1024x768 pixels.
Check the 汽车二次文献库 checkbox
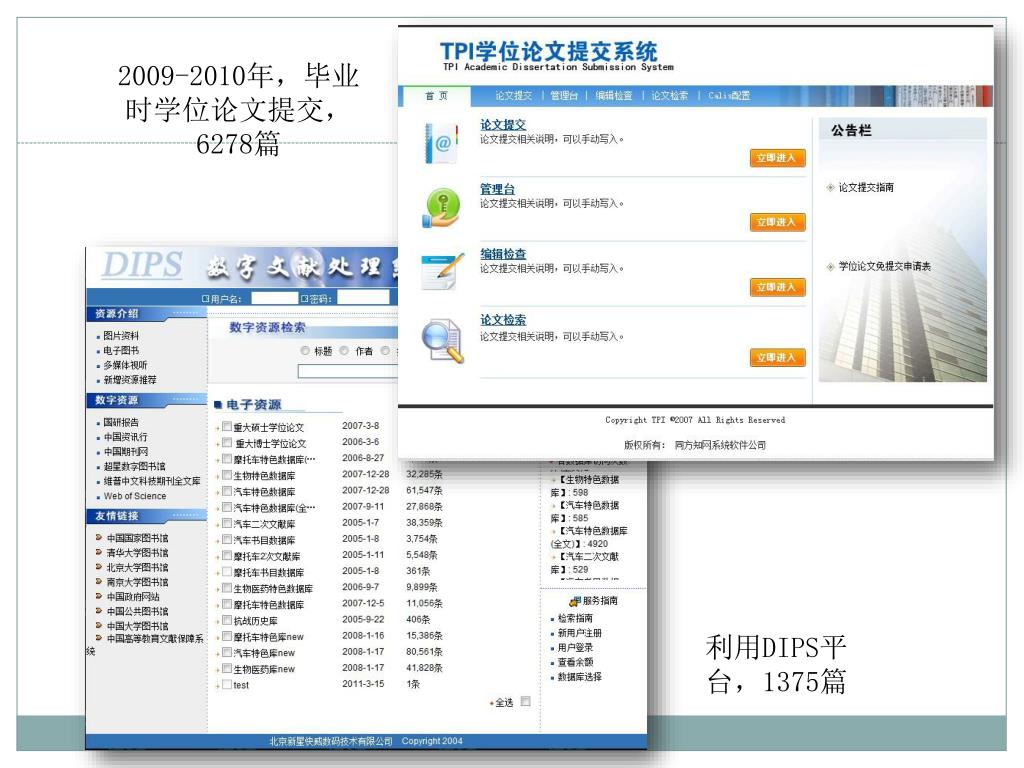click(x=227, y=523)
